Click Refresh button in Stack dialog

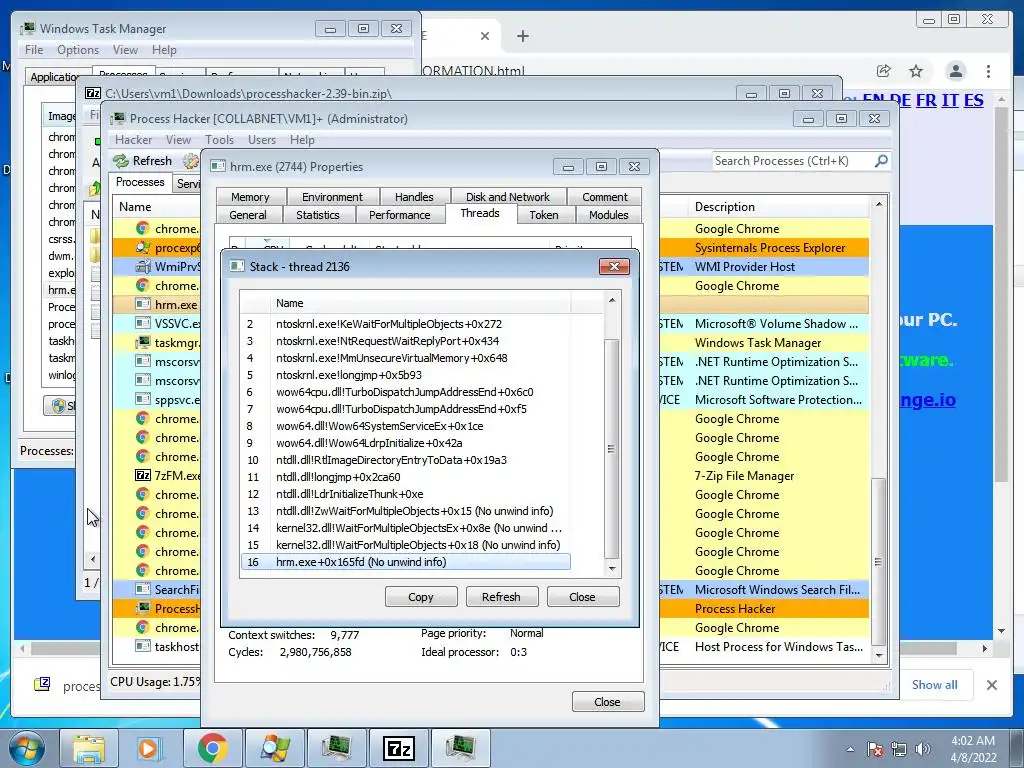[x=502, y=597]
